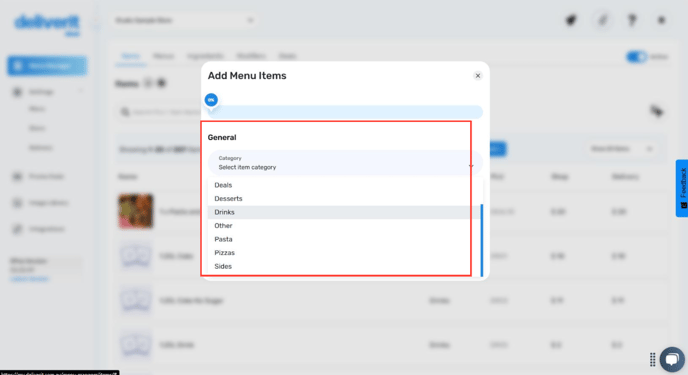Open the highlighted Menu Manager sidebar button
The width and height of the screenshot is (688, 375).
pos(47,66)
